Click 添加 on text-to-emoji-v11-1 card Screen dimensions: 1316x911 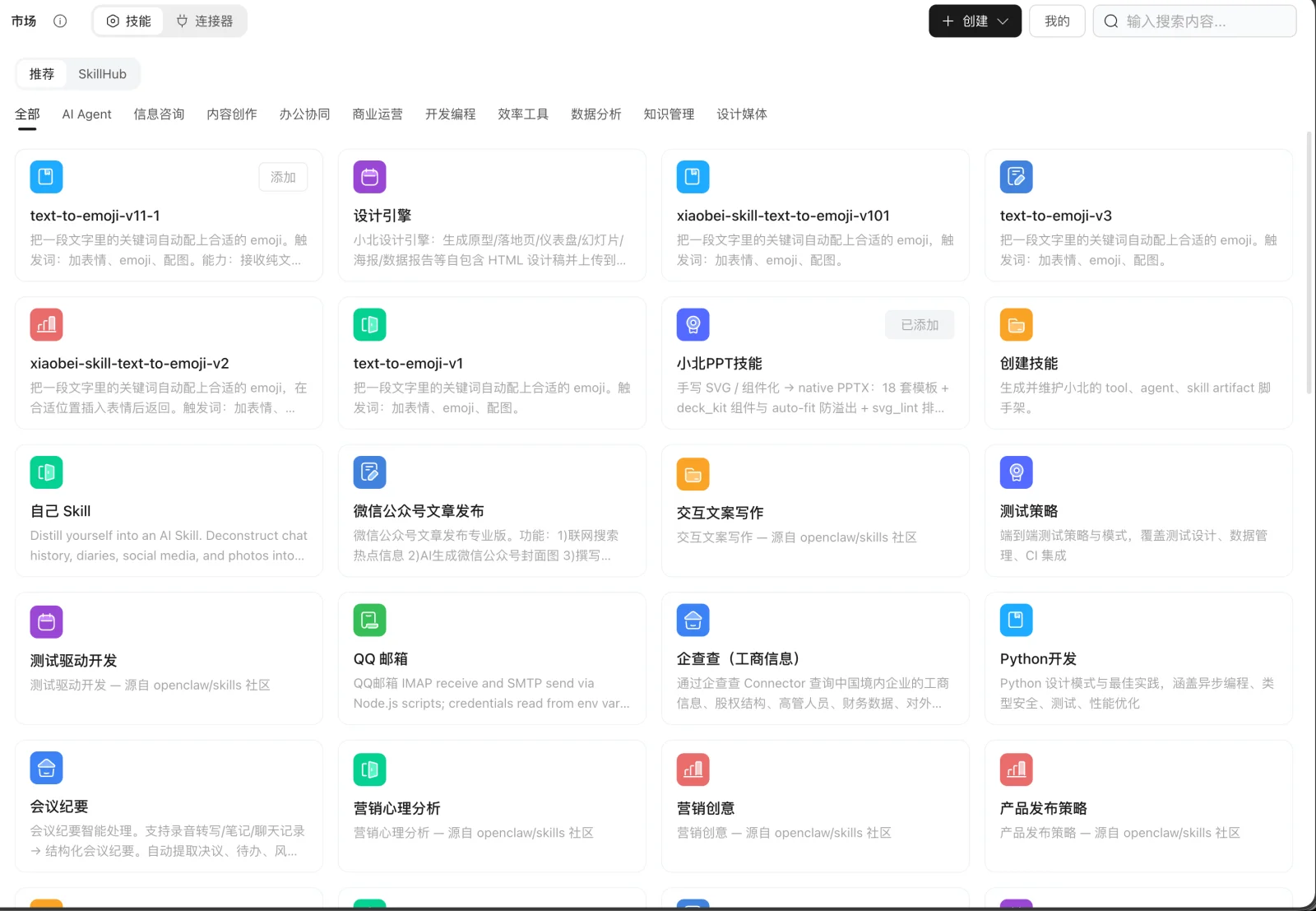283,177
